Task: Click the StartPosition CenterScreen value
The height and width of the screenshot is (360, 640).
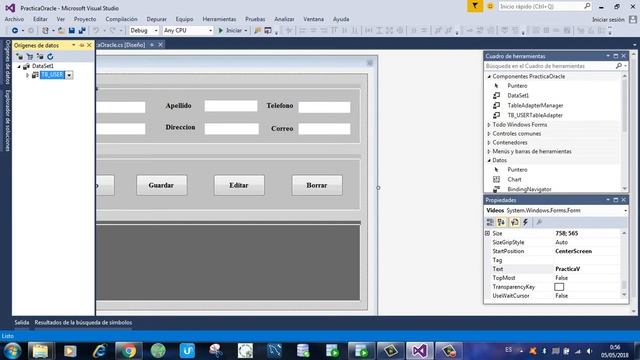Action: [x=573, y=251]
